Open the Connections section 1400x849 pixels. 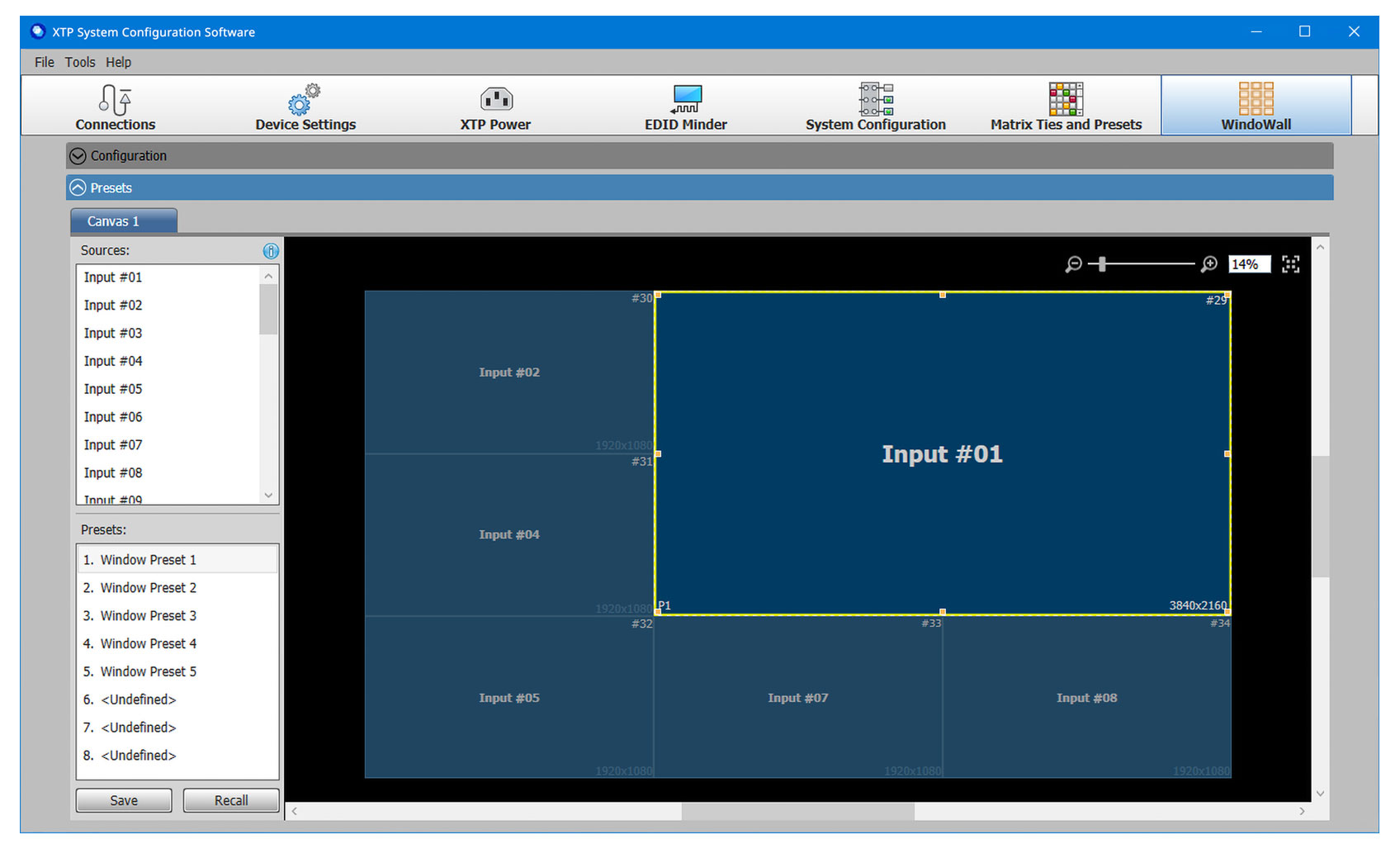pos(116,106)
